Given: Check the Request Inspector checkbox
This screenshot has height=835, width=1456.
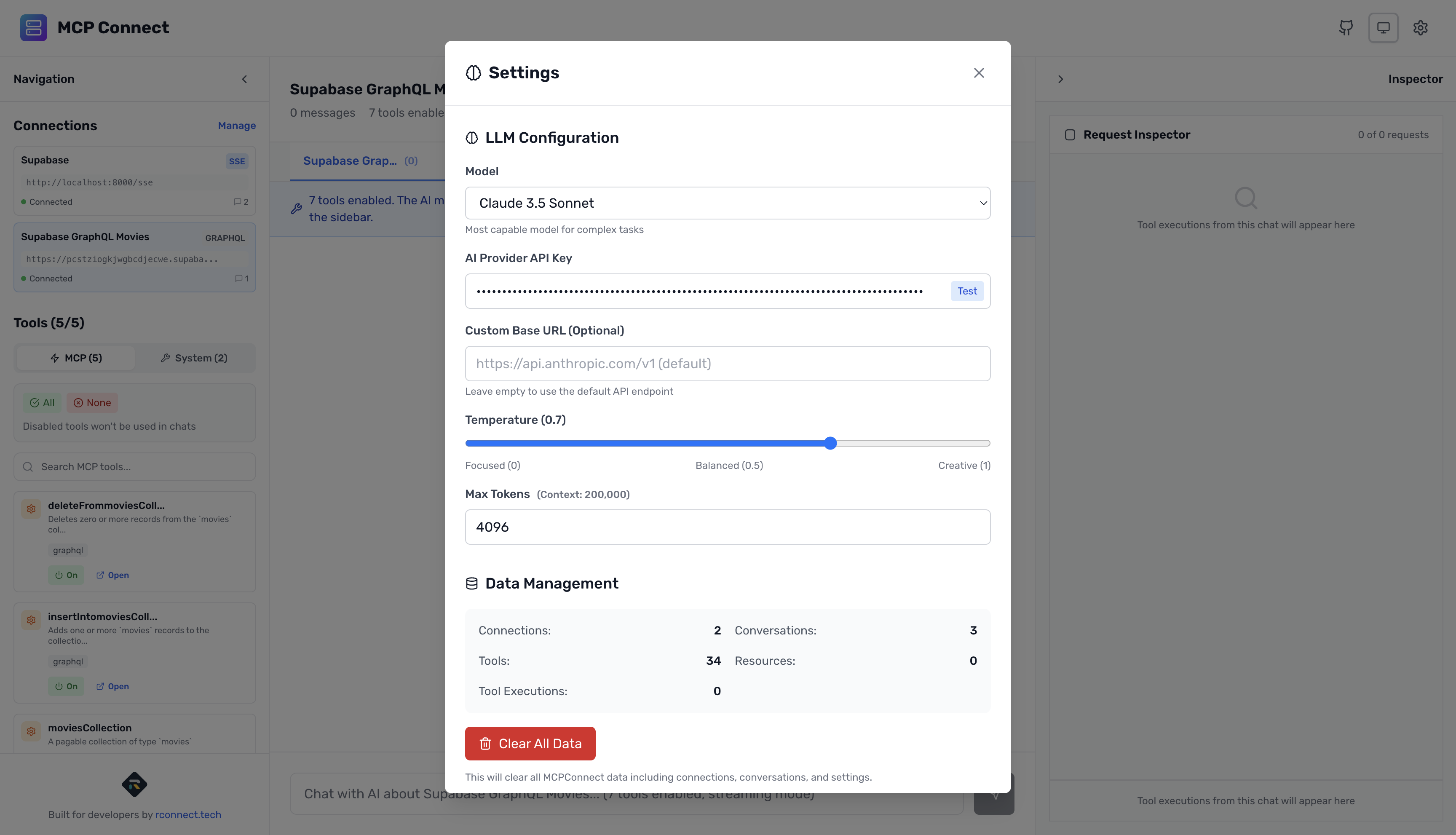Looking at the screenshot, I should 1070,134.
